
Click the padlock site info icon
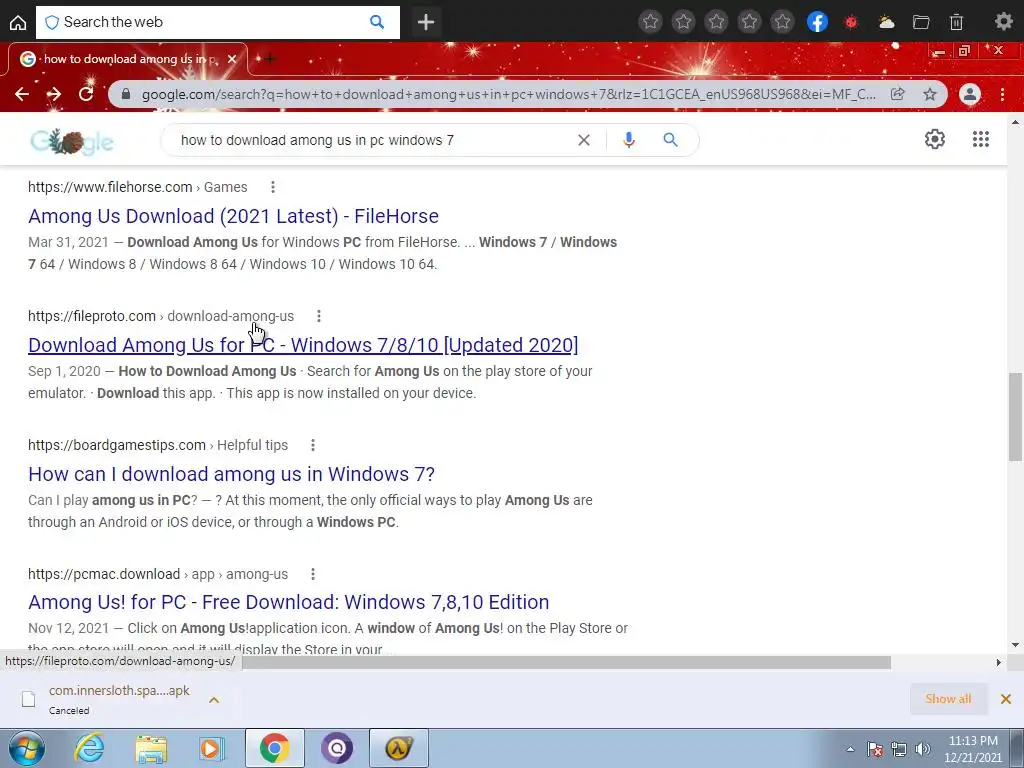point(127,94)
